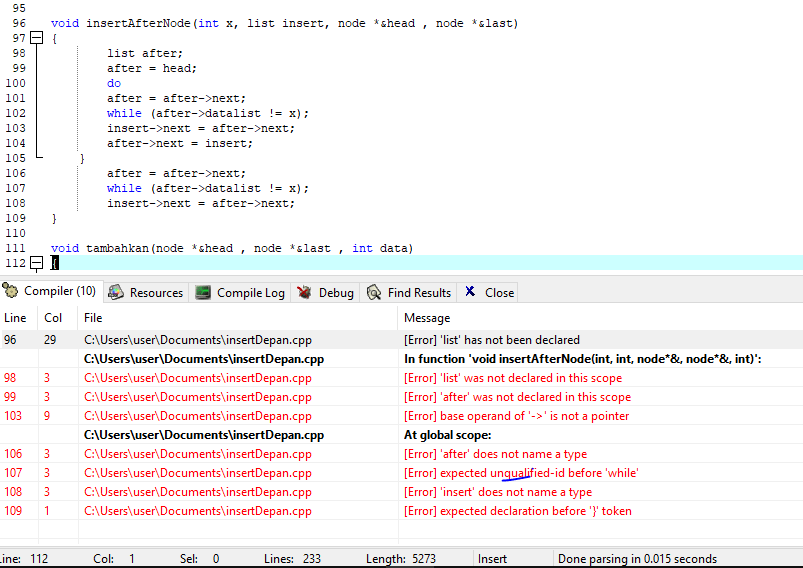Click the Message column header
This screenshot has width=803, height=568.
point(600,318)
